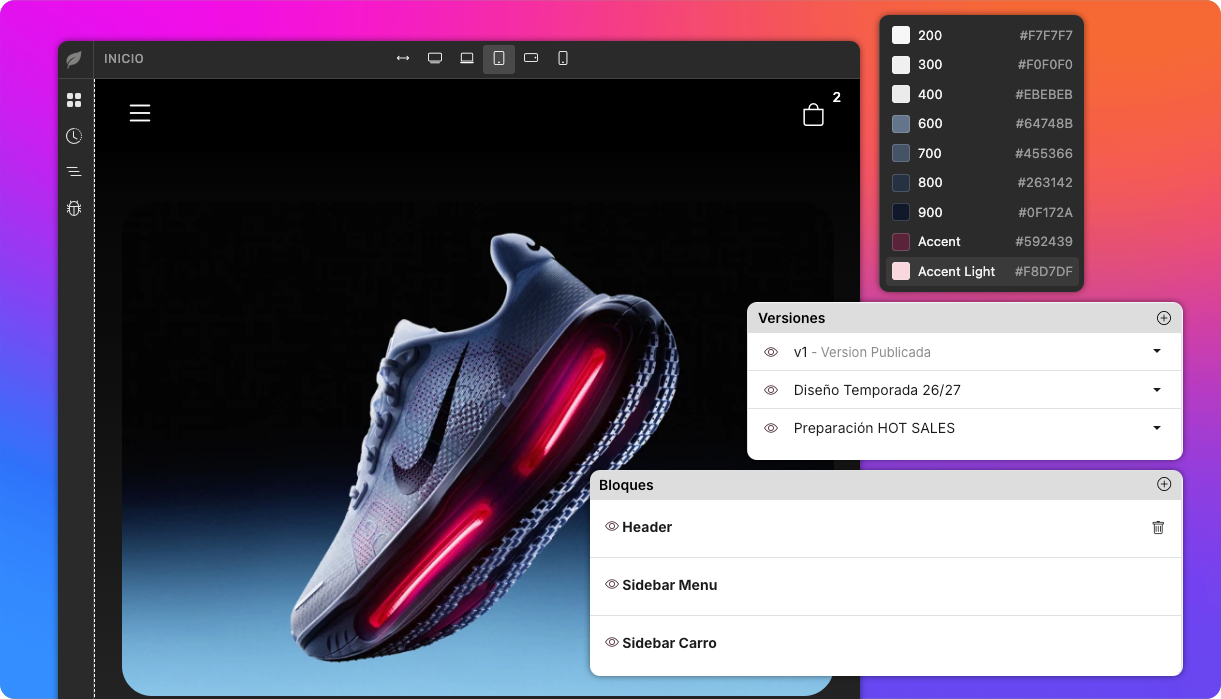Image resolution: width=1221 pixels, height=699 pixels.
Task: Pick the 800 color swatch
Action: tap(901, 183)
